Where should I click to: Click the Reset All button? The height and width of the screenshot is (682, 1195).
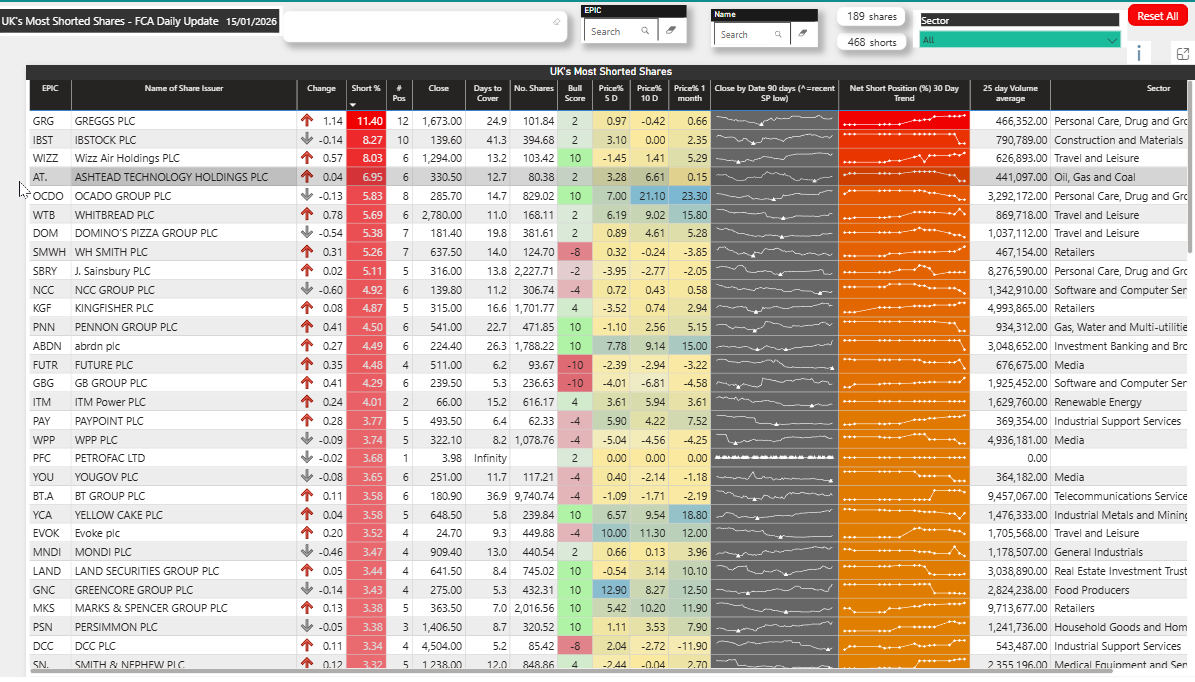pos(1157,16)
